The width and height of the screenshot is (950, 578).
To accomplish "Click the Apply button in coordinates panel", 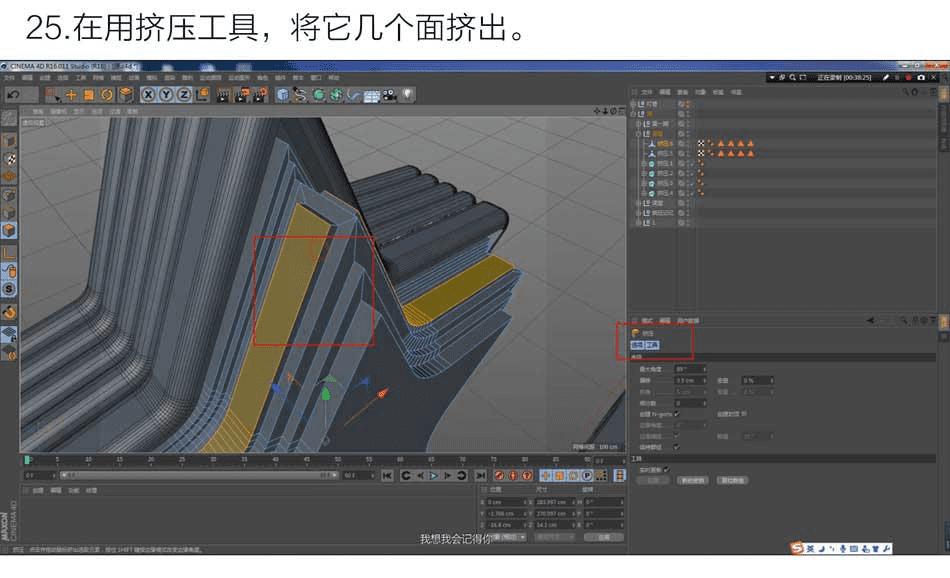I will (x=603, y=537).
